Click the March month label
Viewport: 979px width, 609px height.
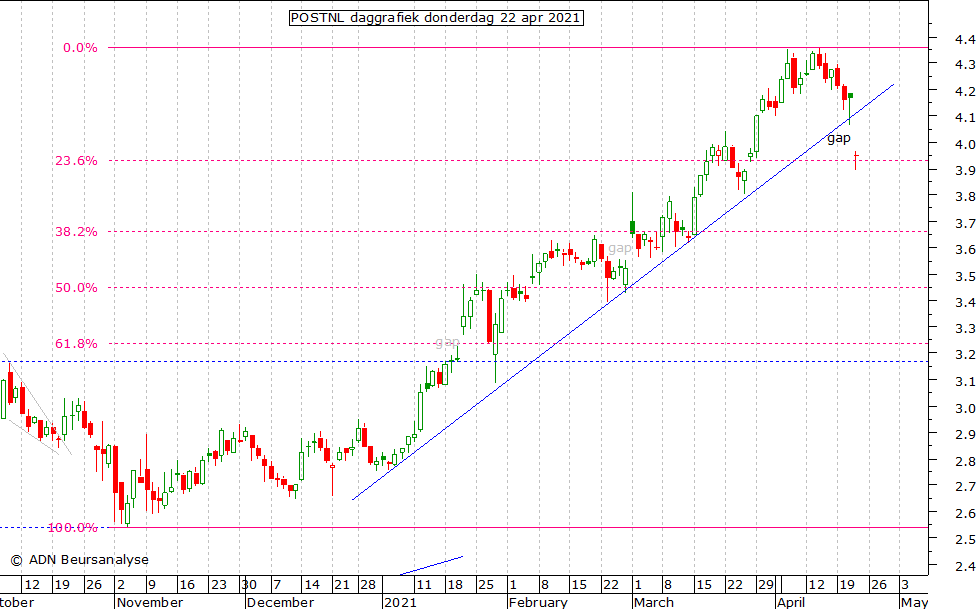coord(654,603)
